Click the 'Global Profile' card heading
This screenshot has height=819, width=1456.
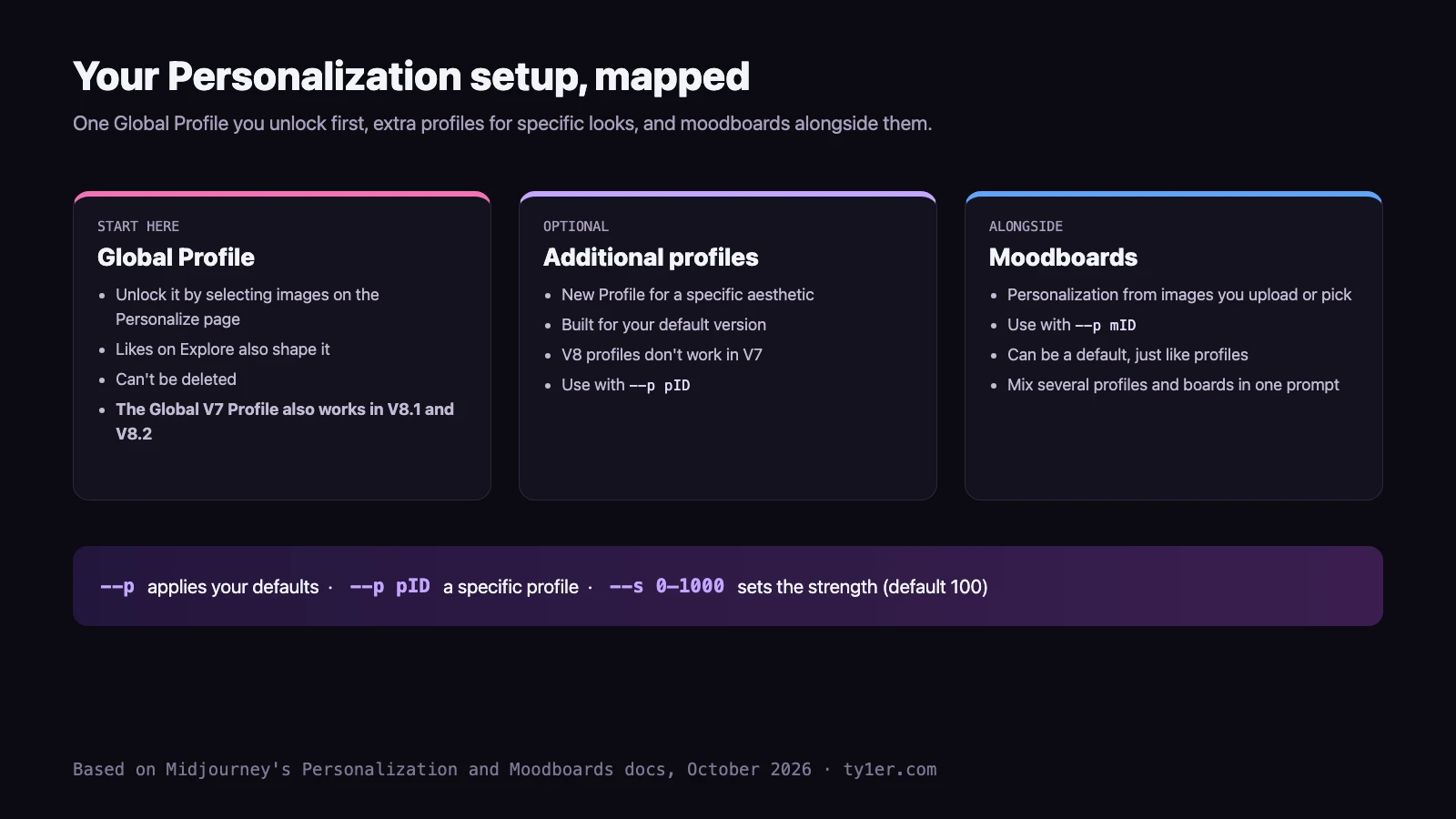tap(176, 258)
